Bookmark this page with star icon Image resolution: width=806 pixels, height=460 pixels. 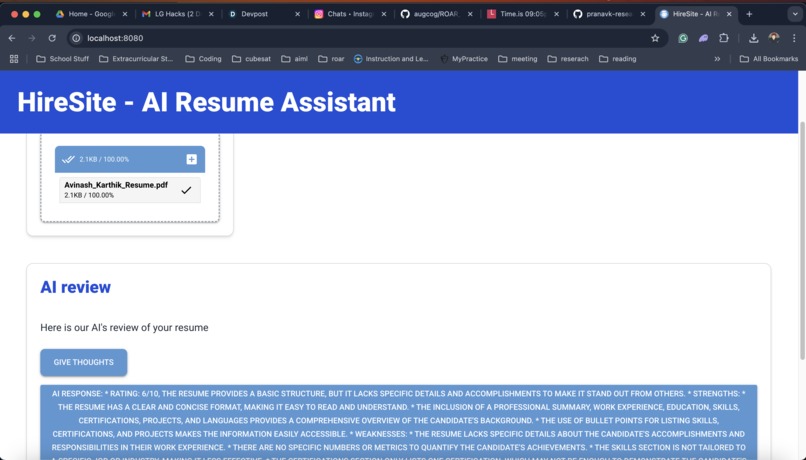(x=655, y=38)
